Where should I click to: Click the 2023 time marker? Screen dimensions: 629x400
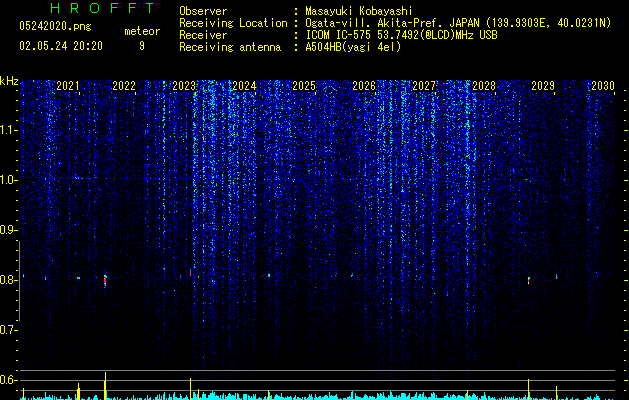[x=184, y=86]
